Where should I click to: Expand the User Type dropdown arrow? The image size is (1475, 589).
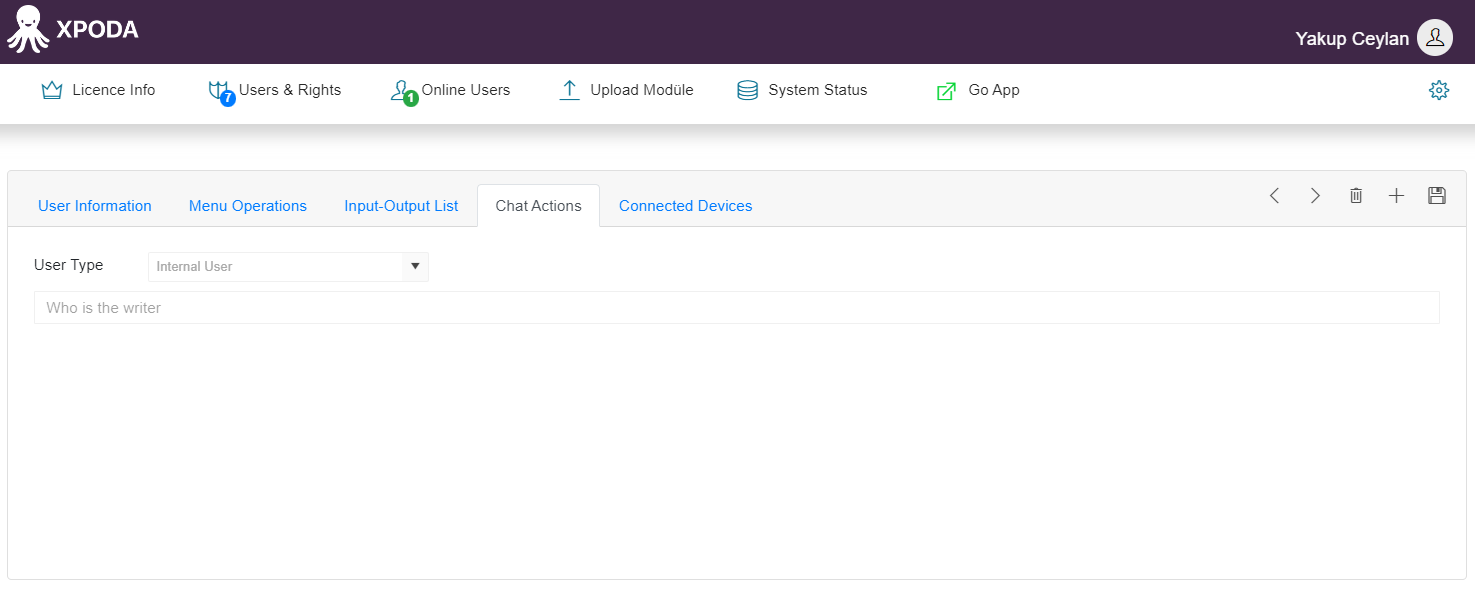415,266
